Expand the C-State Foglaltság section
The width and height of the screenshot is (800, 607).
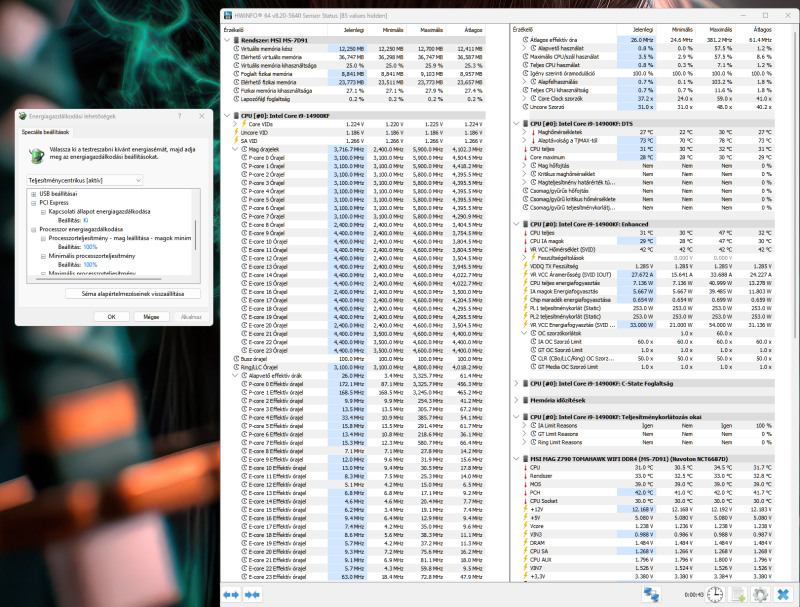coord(516,384)
